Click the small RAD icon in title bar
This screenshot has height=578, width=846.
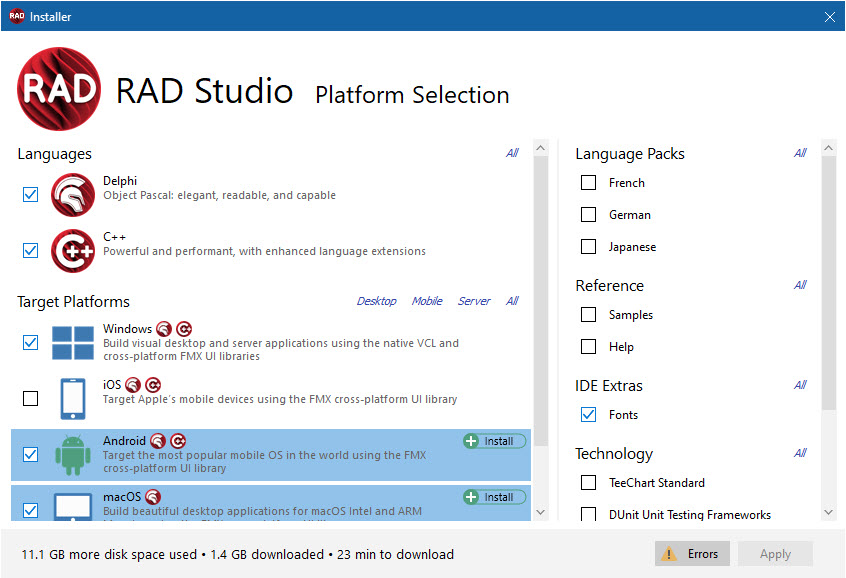coord(17,16)
